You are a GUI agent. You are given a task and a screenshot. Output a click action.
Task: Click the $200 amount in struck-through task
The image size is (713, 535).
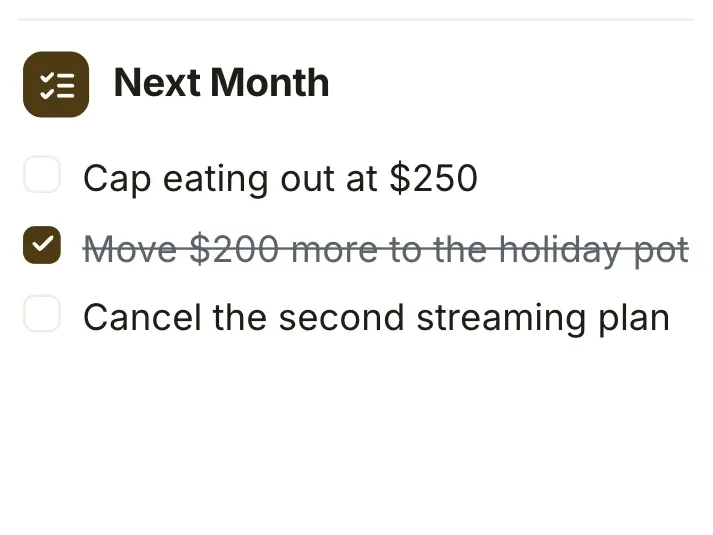tap(234, 249)
